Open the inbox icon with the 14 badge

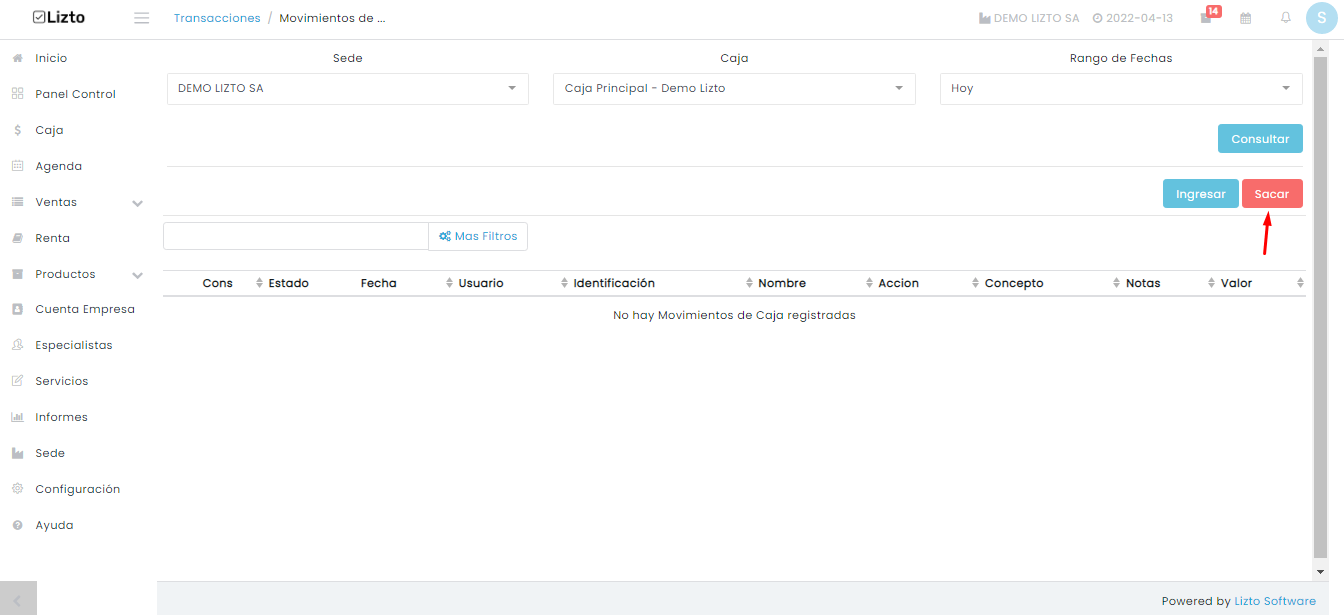coord(1206,18)
